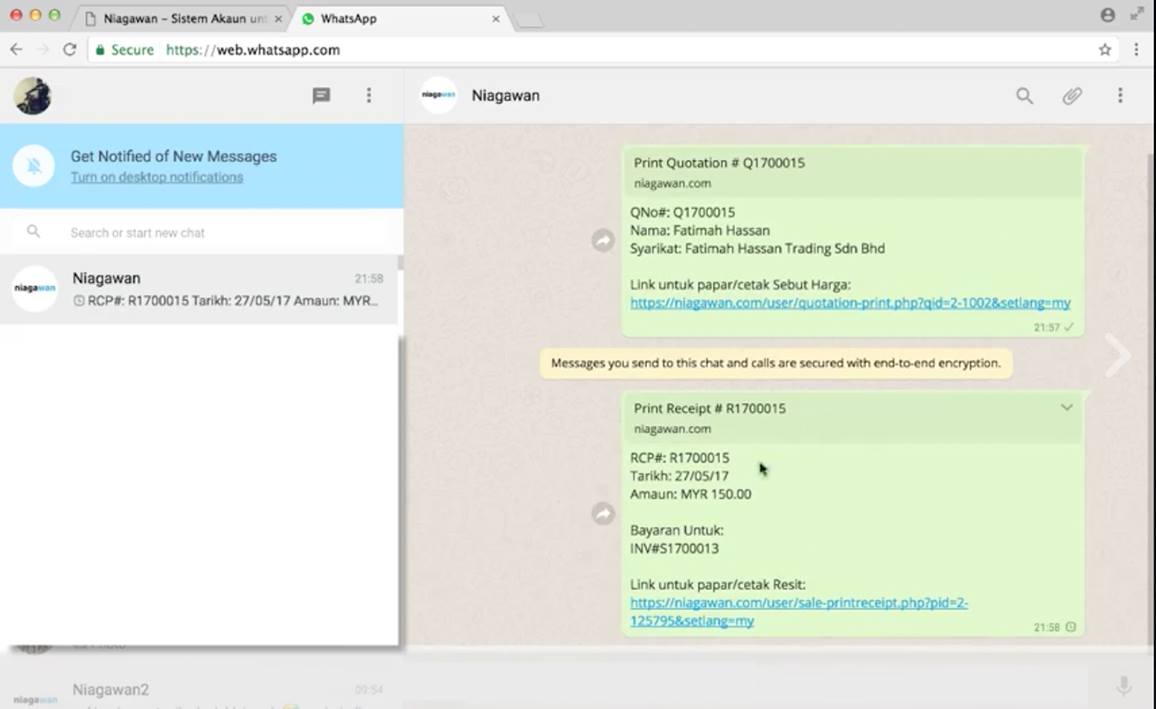
Task: Switch to the Niagawan browser tab
Action: (181, 18)
